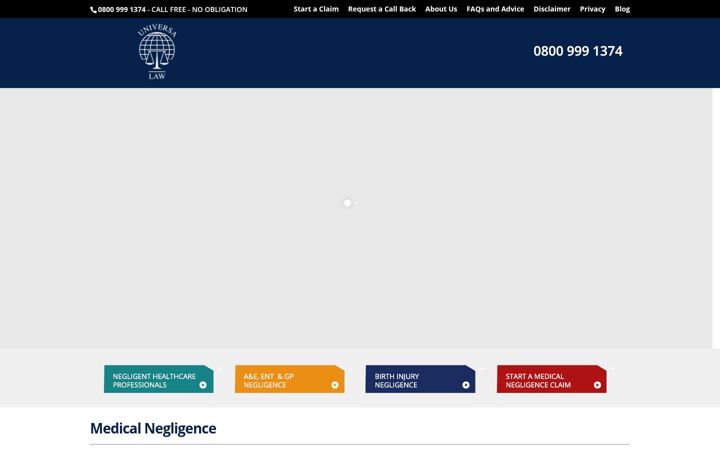Viewport: 720px width, 450px height.
Task: Click Start a Medical Negligence Claim red button
Action: (x=551, y=379)
